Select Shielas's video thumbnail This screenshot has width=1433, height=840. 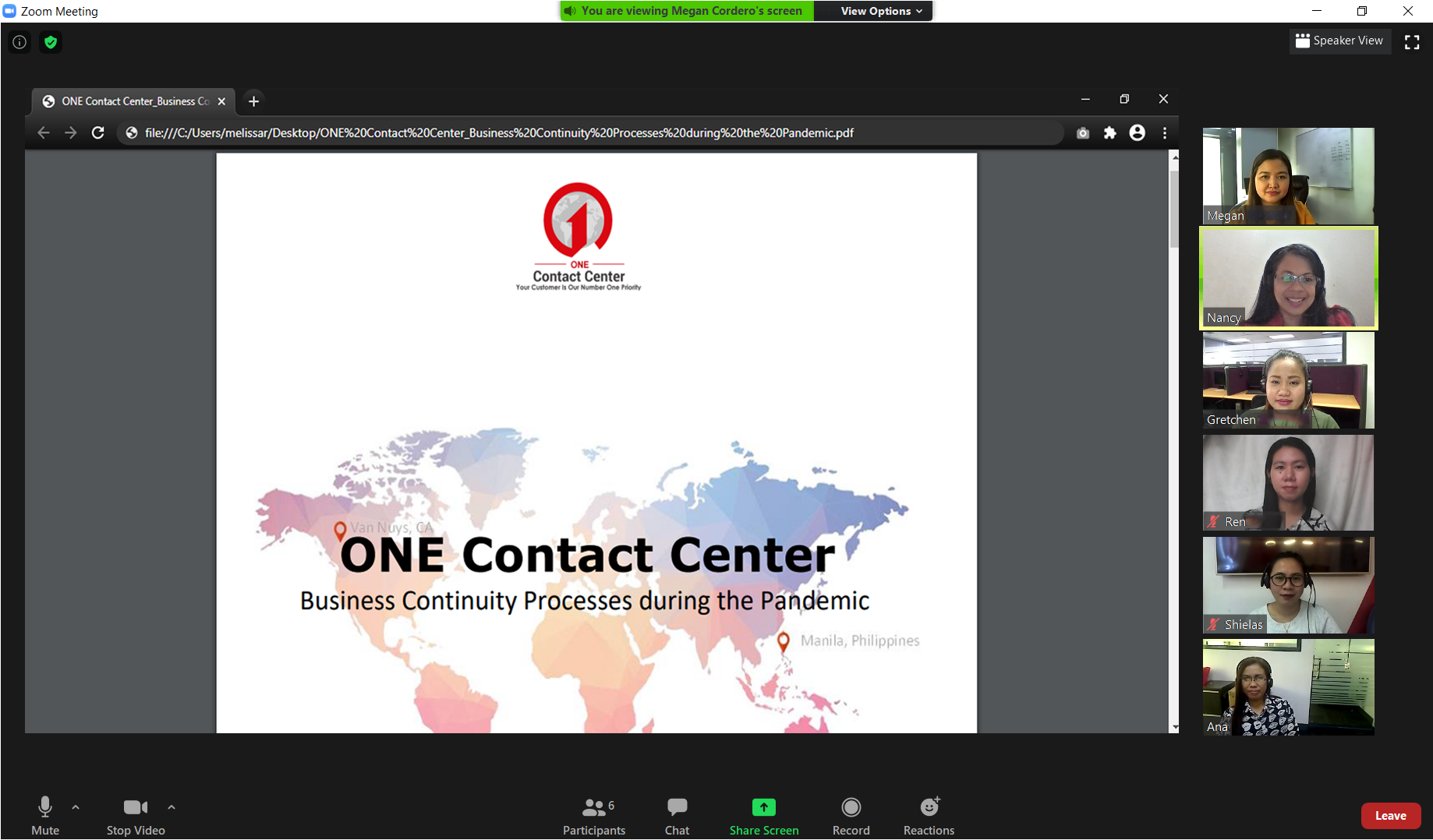(1288, 585)
